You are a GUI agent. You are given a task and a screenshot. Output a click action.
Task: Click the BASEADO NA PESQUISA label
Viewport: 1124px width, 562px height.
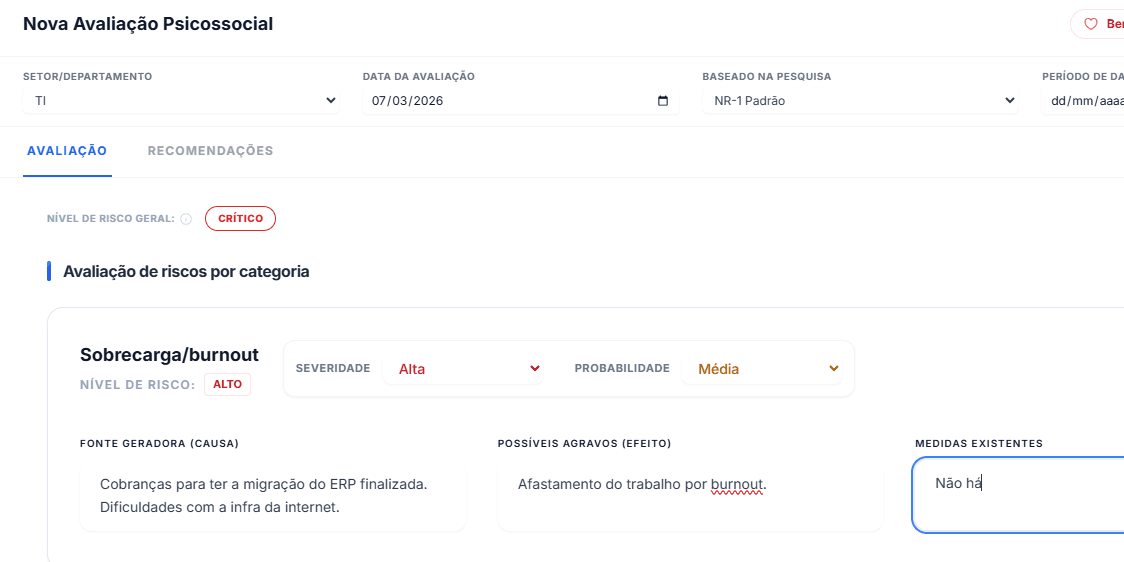pos(767,77)
